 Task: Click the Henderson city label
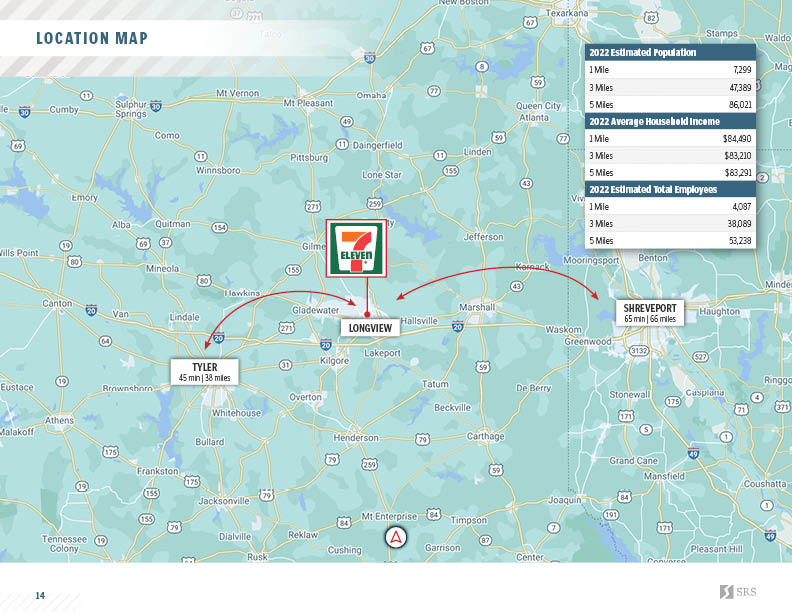(356, 437)
